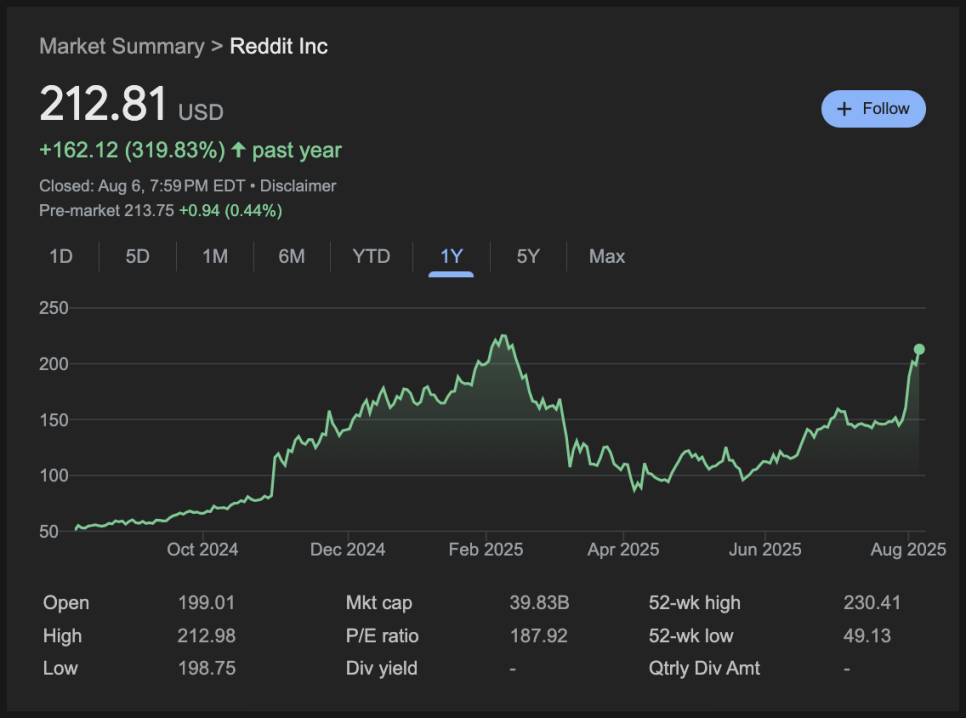
Task: Click the Feb 2025 axis label
Action: click(485, 549)
